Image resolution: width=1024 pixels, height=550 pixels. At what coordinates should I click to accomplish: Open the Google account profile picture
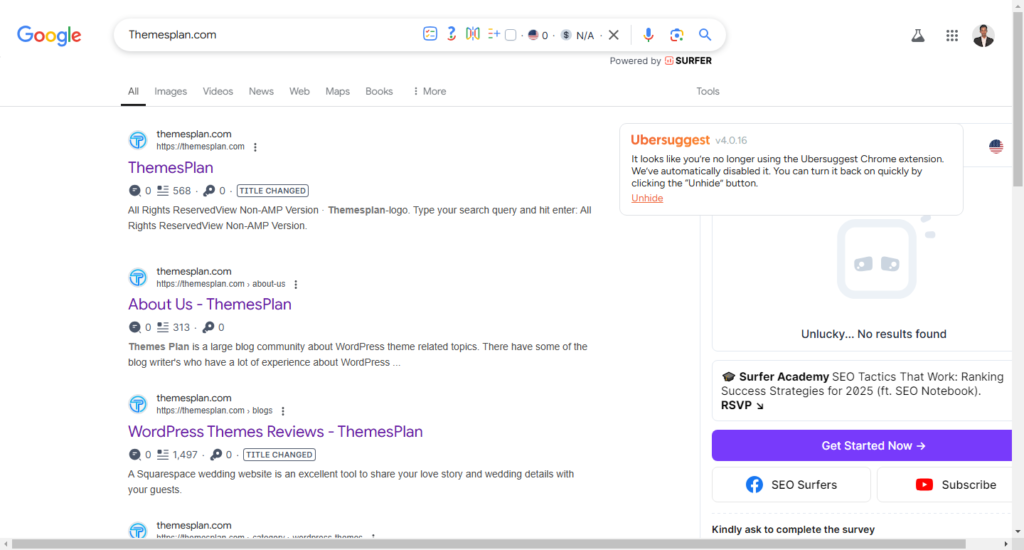[x=984, y=36]
